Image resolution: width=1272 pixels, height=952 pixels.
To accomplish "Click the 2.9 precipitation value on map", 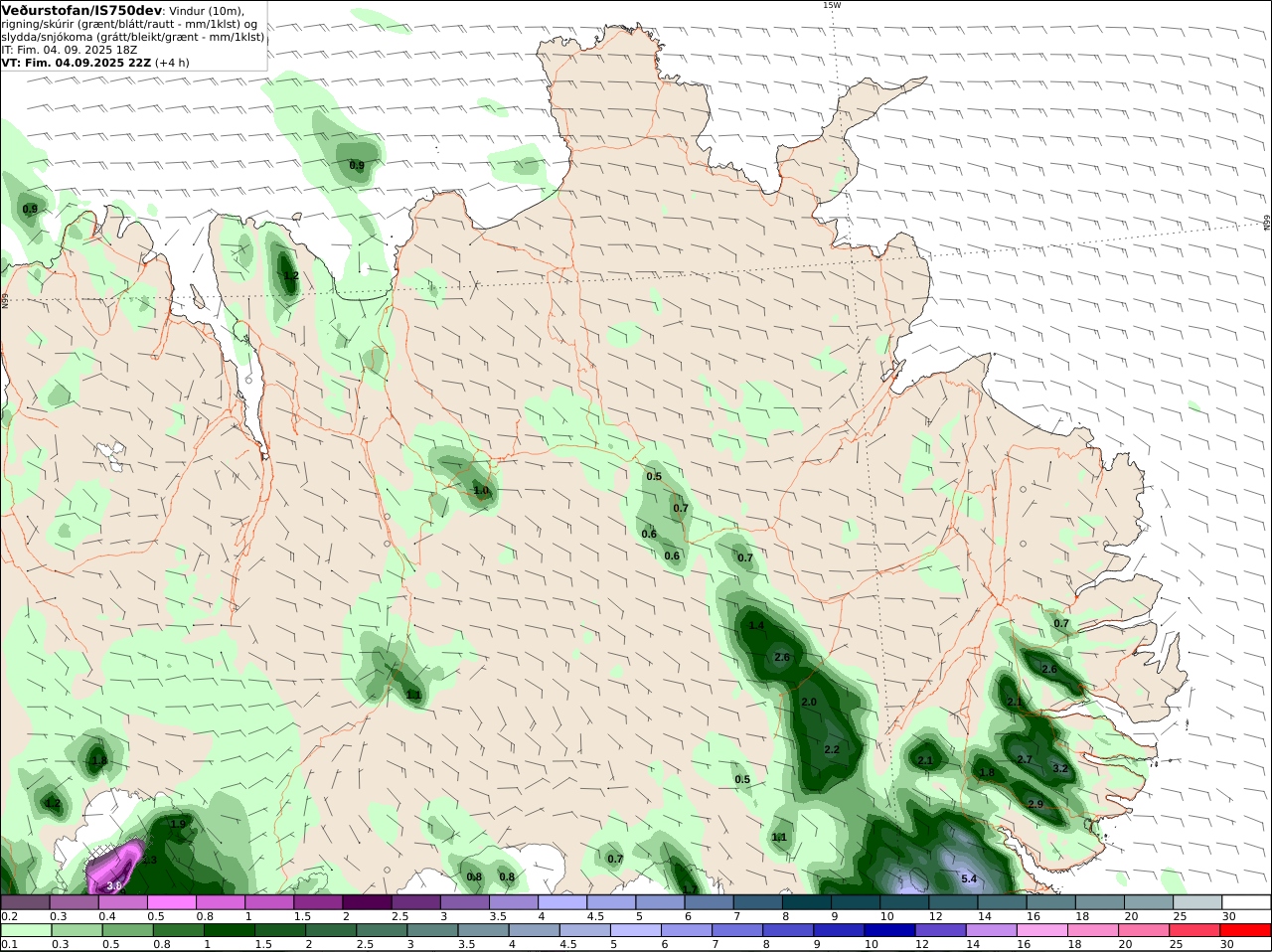I will [1035, 804].
